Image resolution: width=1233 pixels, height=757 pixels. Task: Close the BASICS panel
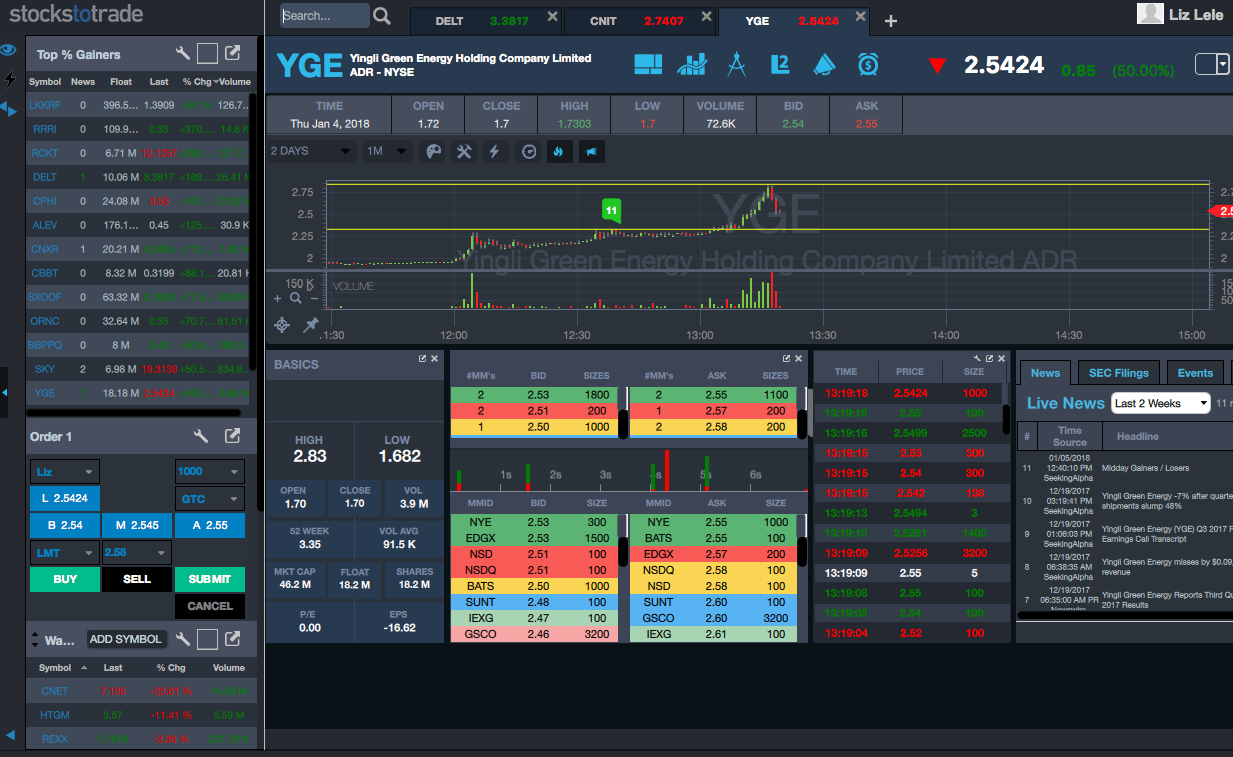(434, 358)
